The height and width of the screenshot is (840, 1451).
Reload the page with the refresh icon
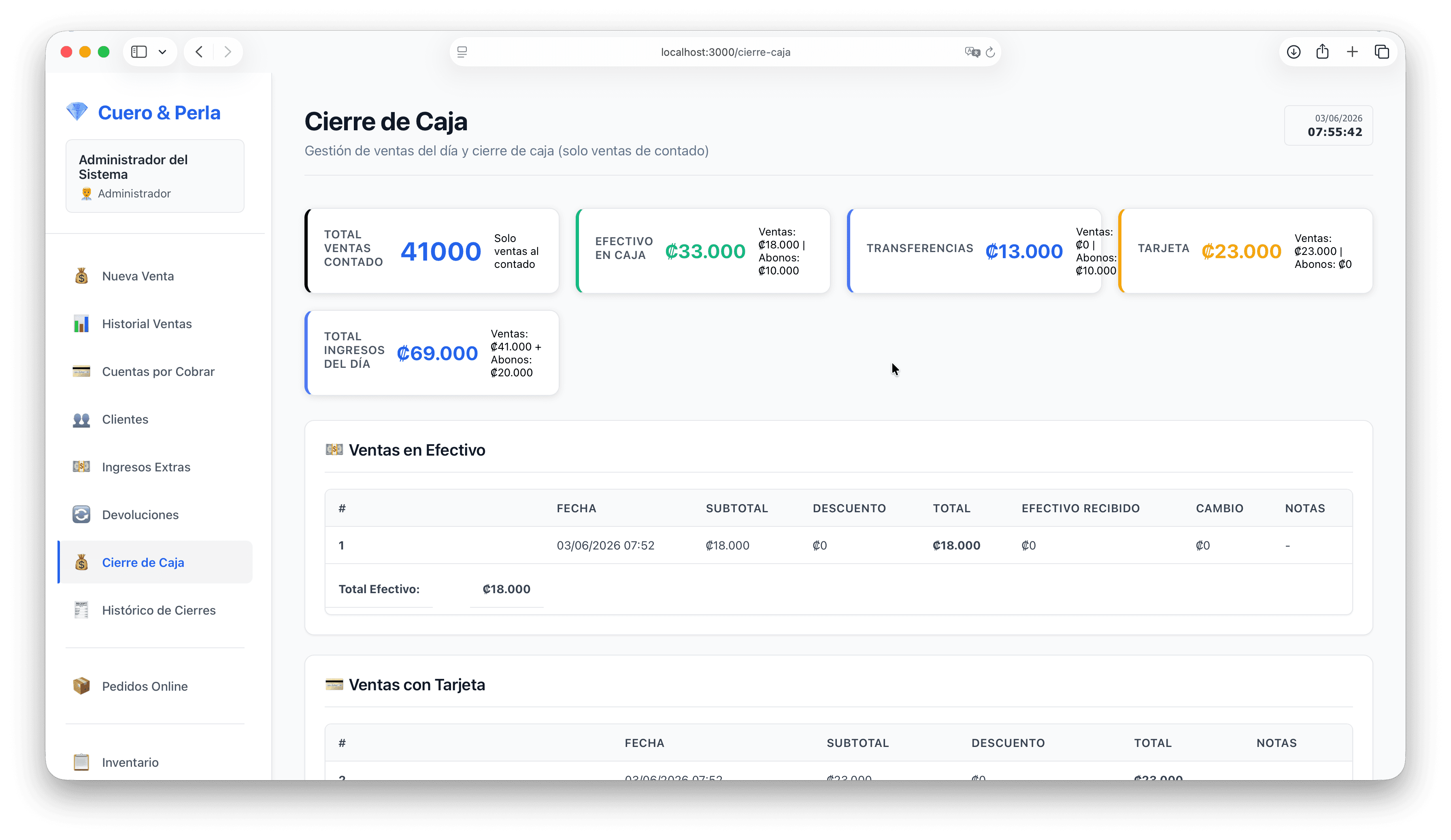(990, 52)
